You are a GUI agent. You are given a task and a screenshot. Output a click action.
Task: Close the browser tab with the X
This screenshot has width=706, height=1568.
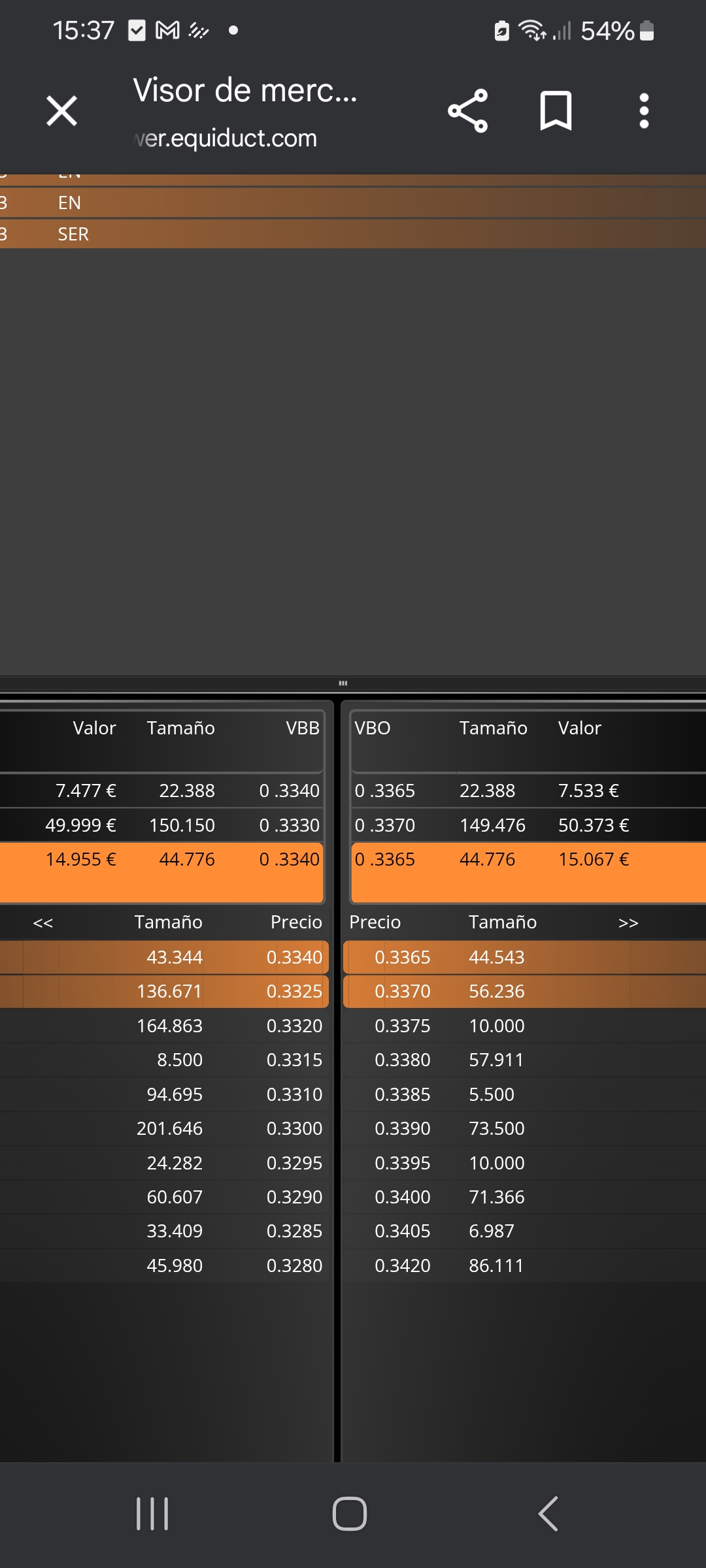click(x=62, y=110)
